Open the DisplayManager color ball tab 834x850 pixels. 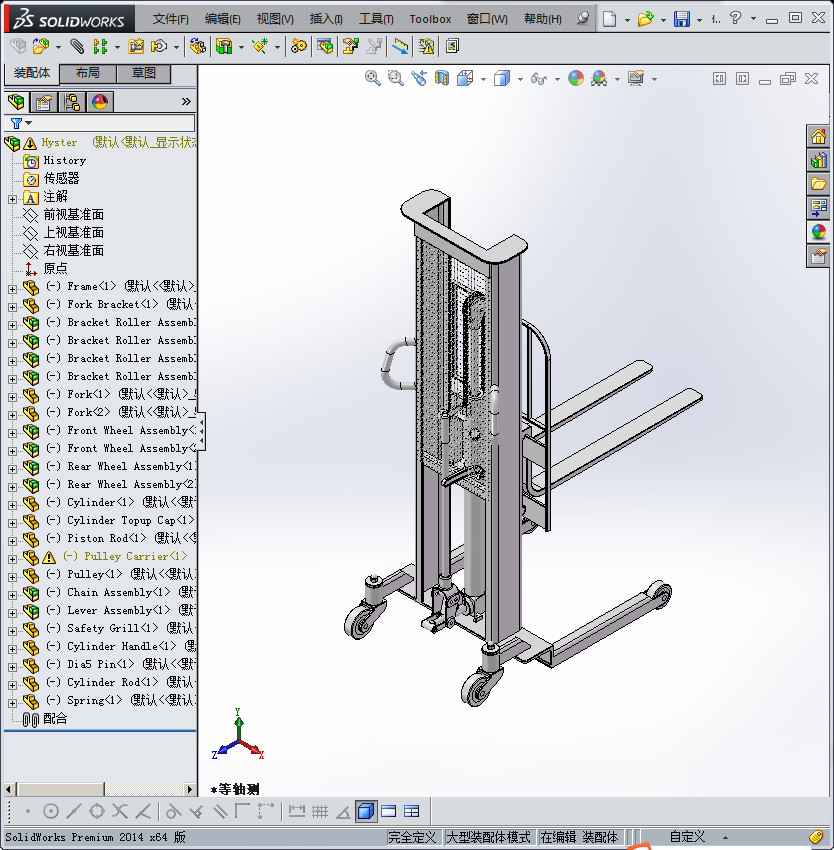(x=100, y=102)
